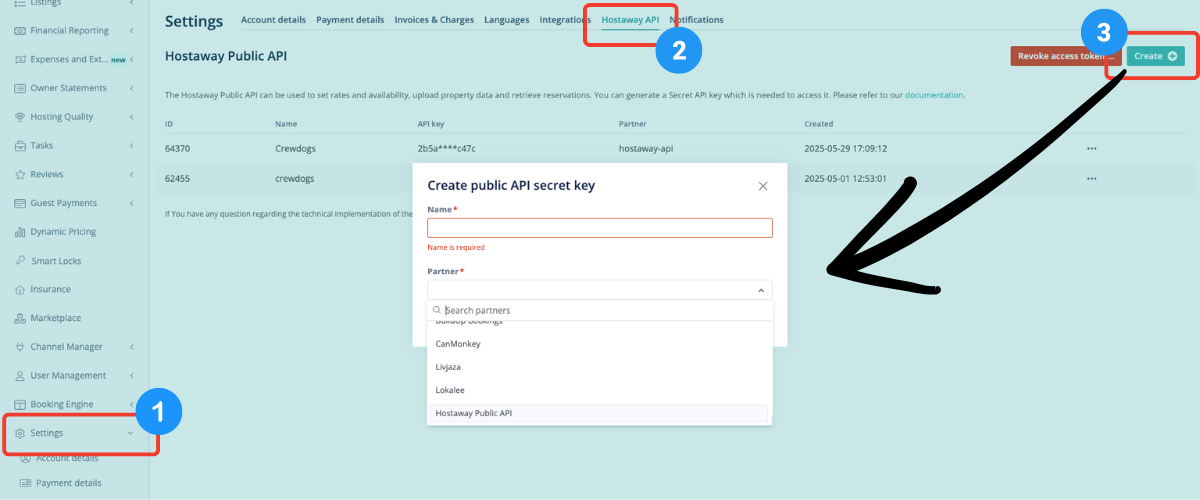Click the magnifier icon in Search partners
This screenshot has height=500, width=1200.
coord(438,310)
